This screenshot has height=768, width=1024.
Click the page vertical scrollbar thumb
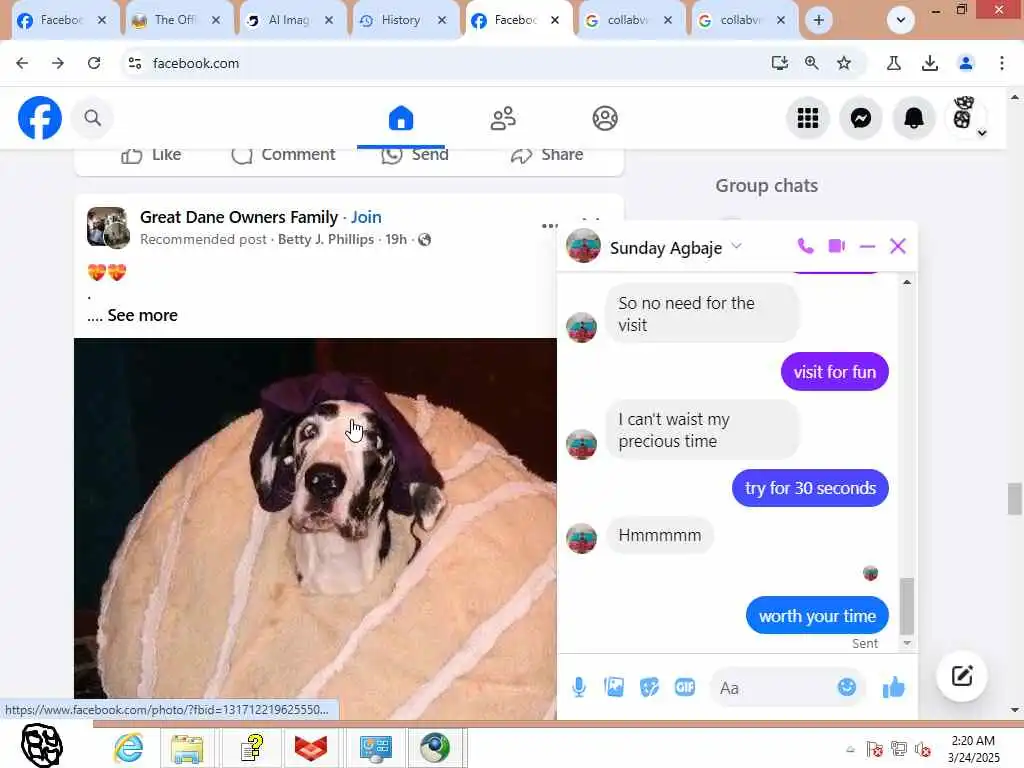[x=1014, y=499]
